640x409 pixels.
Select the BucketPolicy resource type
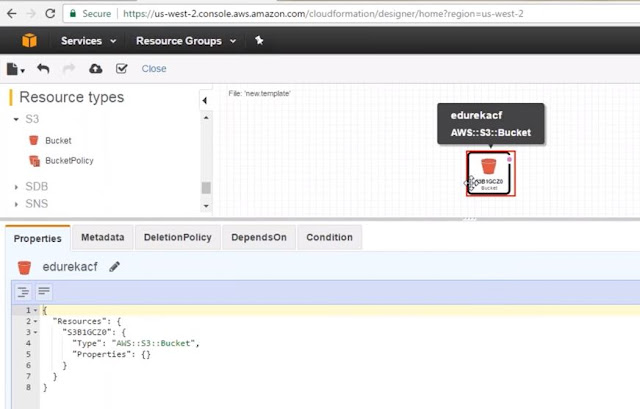(69, 161)
